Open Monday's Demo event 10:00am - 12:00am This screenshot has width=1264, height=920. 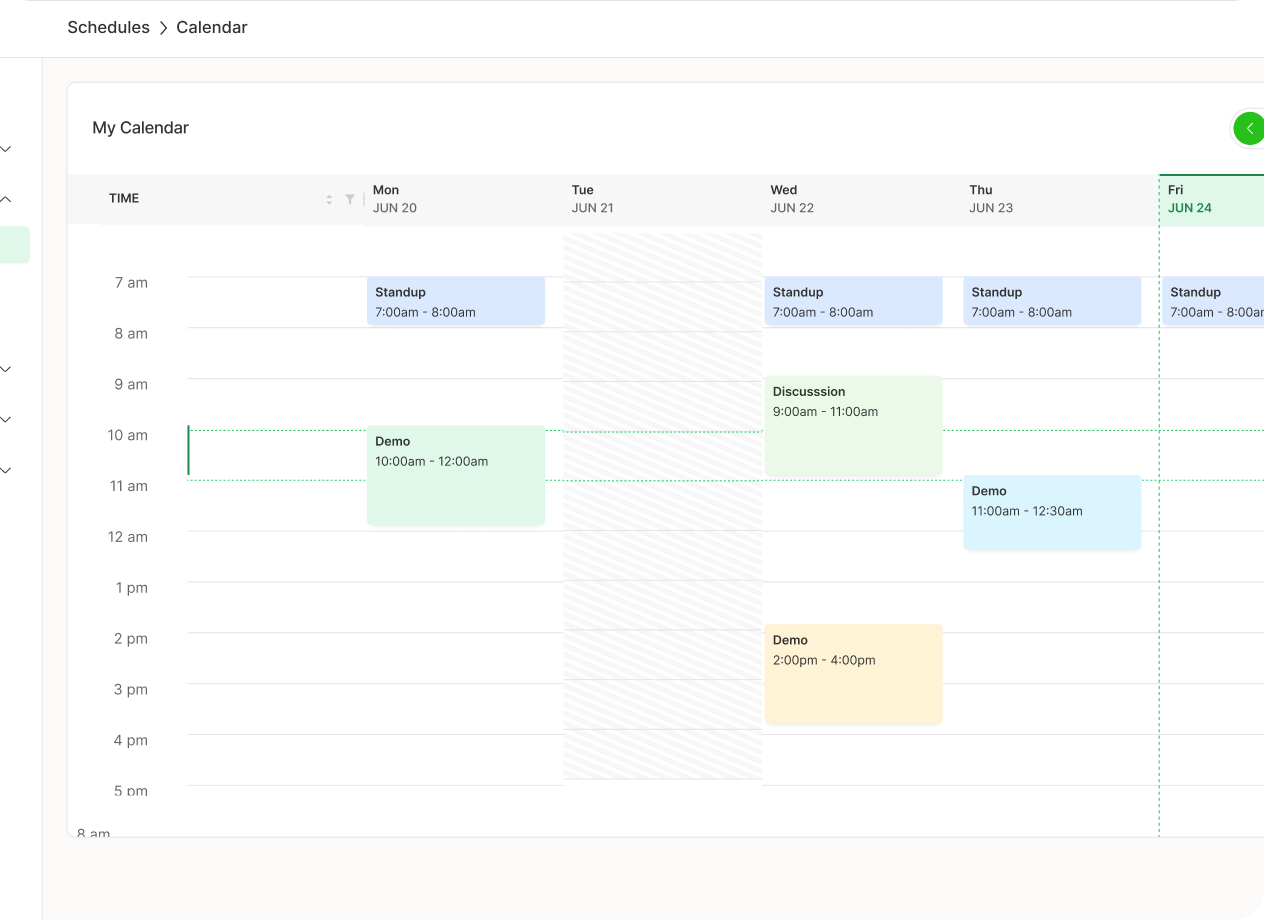coord(455,475)
